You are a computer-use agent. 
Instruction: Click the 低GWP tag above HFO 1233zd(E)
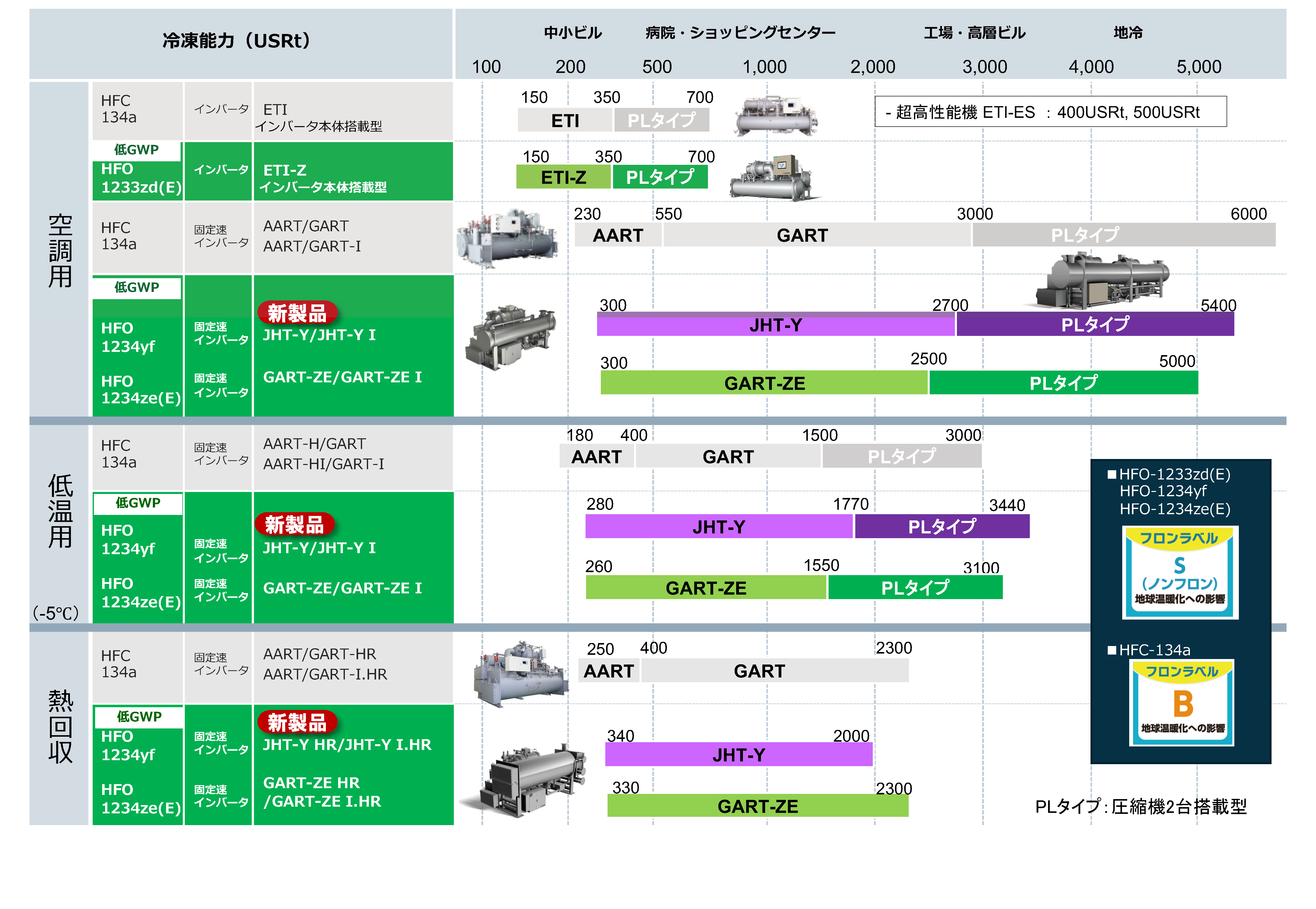coord(137,150)
